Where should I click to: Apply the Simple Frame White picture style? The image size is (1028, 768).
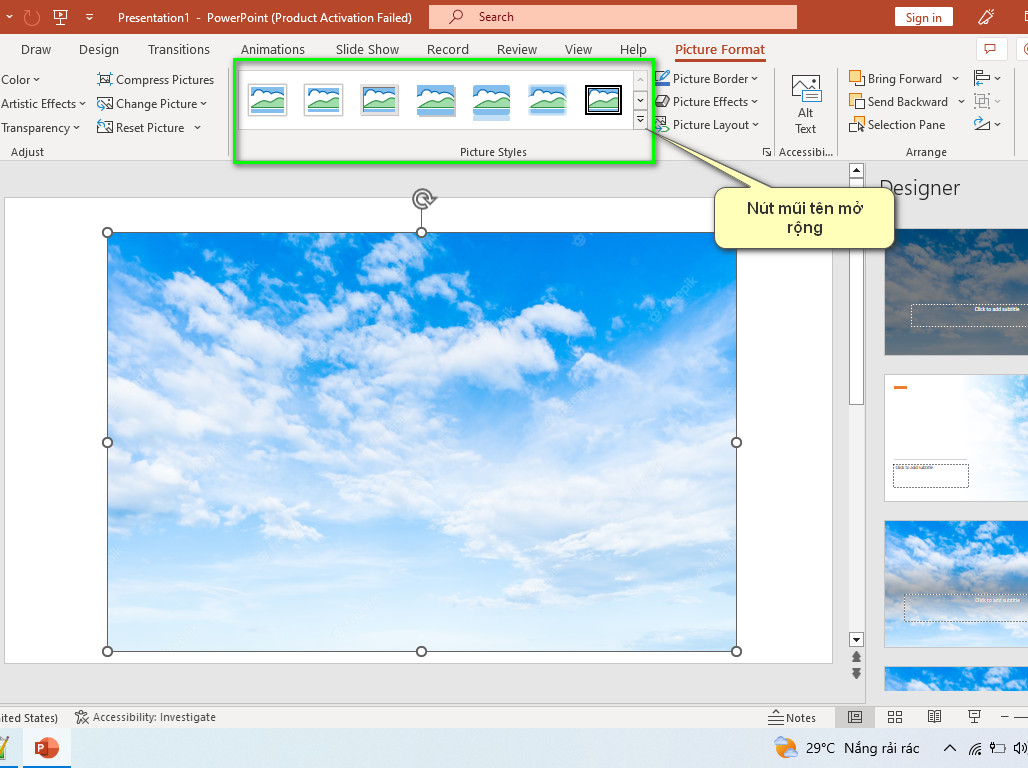pos(267,100)
